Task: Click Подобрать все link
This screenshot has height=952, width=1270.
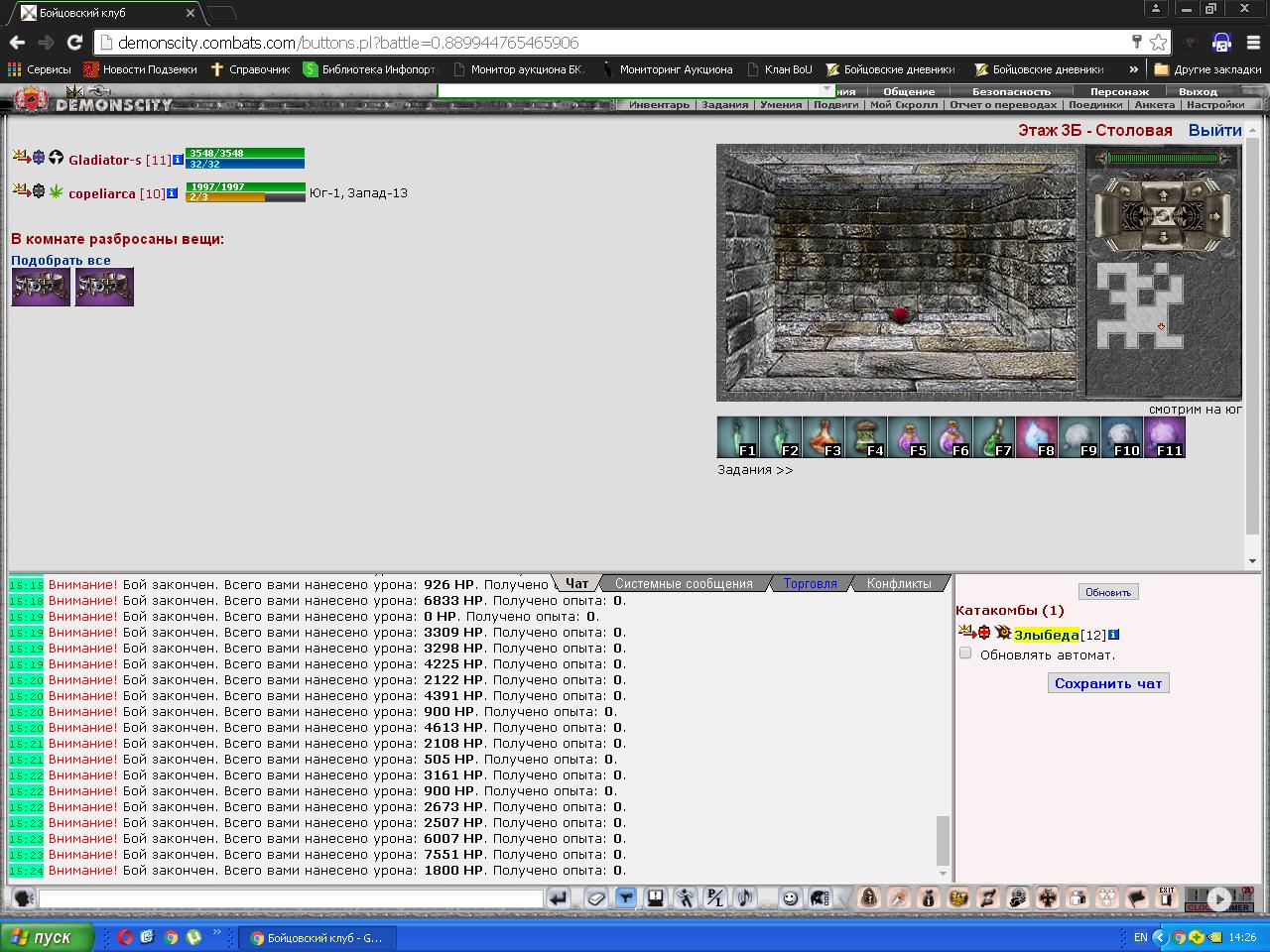Action: point(61,260)
